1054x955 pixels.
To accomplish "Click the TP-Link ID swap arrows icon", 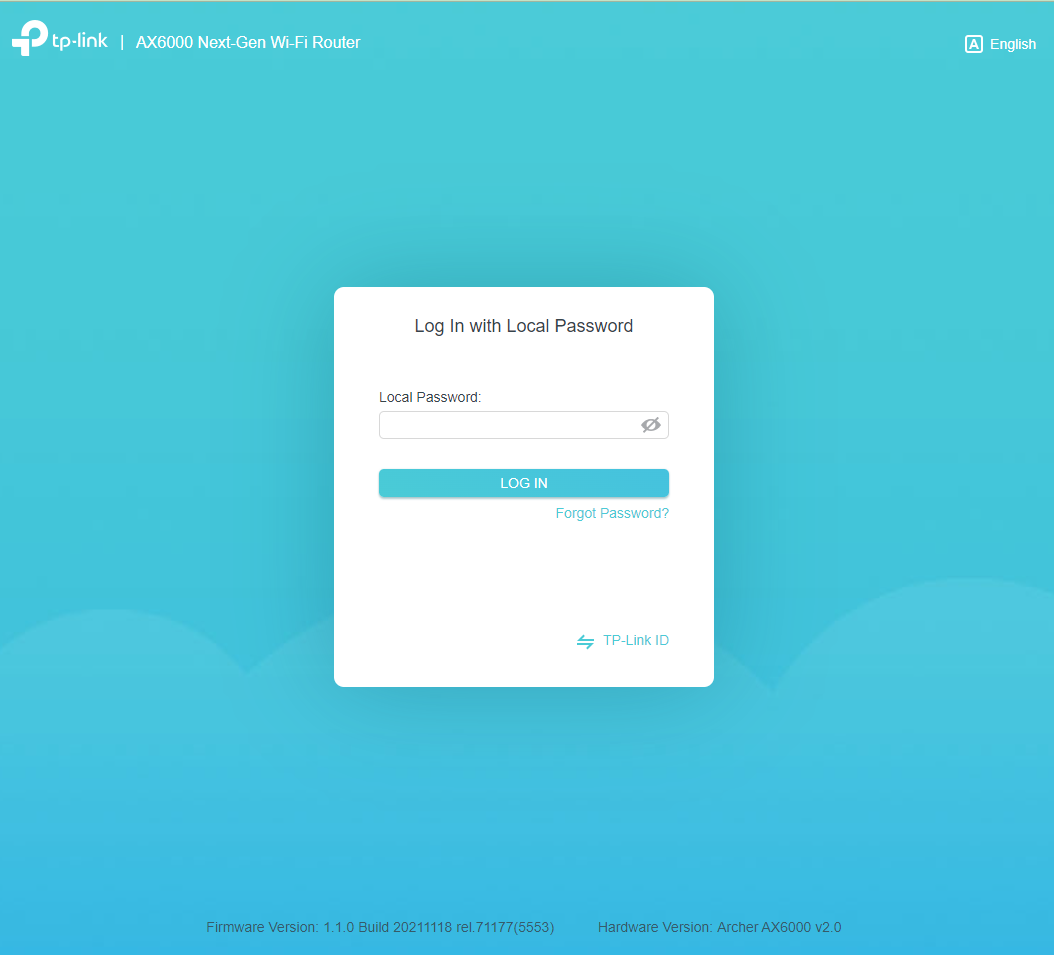I will [x=585, y=642].
